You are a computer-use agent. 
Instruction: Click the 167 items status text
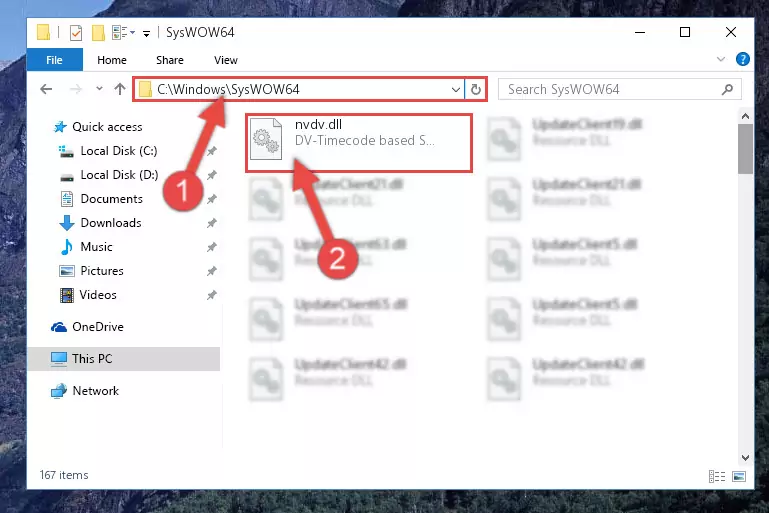64,475
